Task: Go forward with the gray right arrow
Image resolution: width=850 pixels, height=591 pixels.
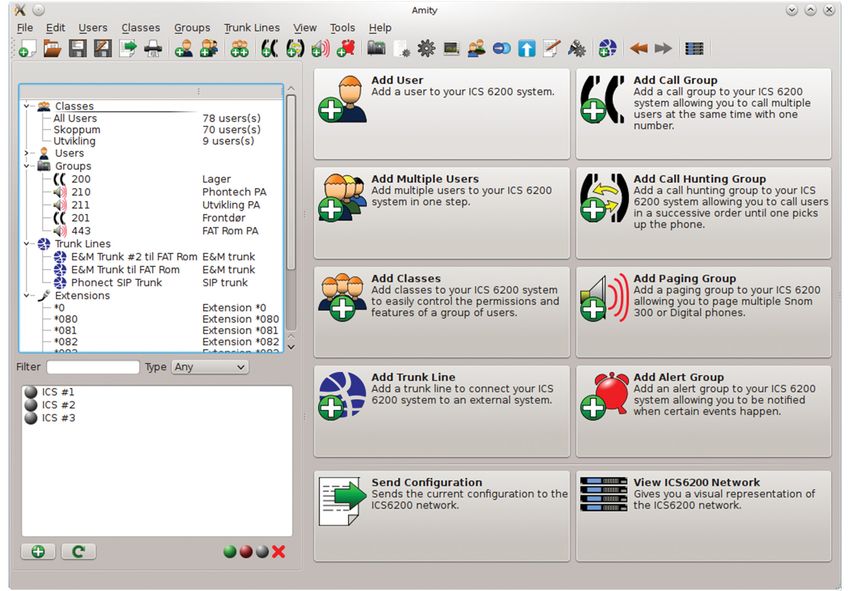Action: tap(663, 49)
